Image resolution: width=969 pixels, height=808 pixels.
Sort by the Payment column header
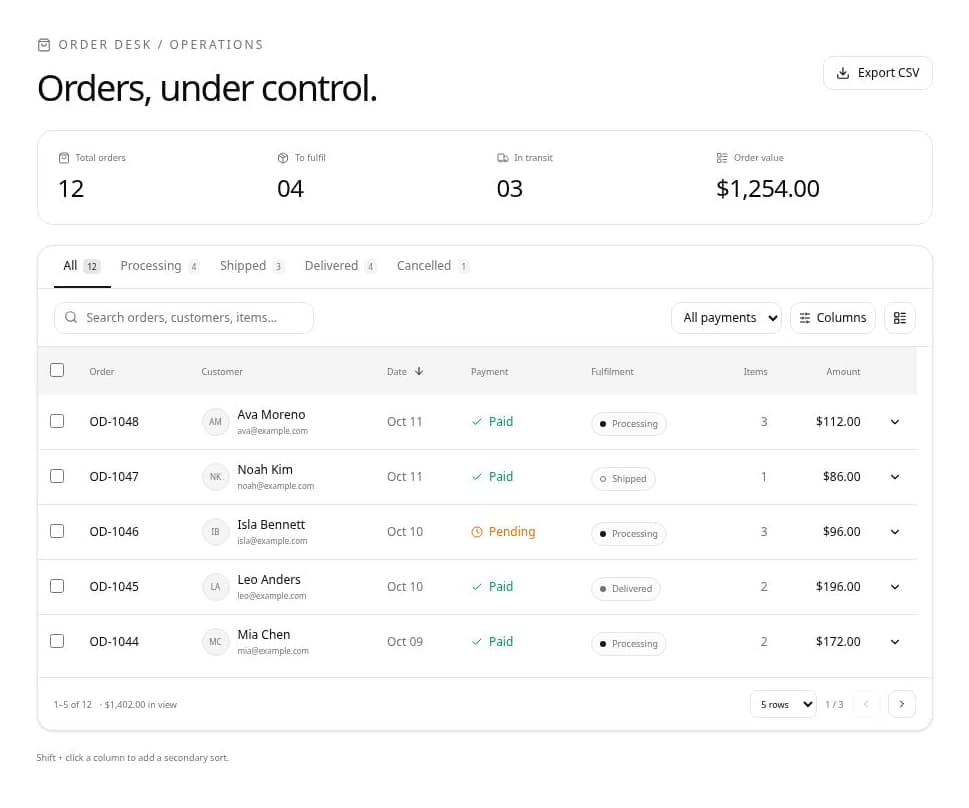pyautogui.click(x=489, y=372)
